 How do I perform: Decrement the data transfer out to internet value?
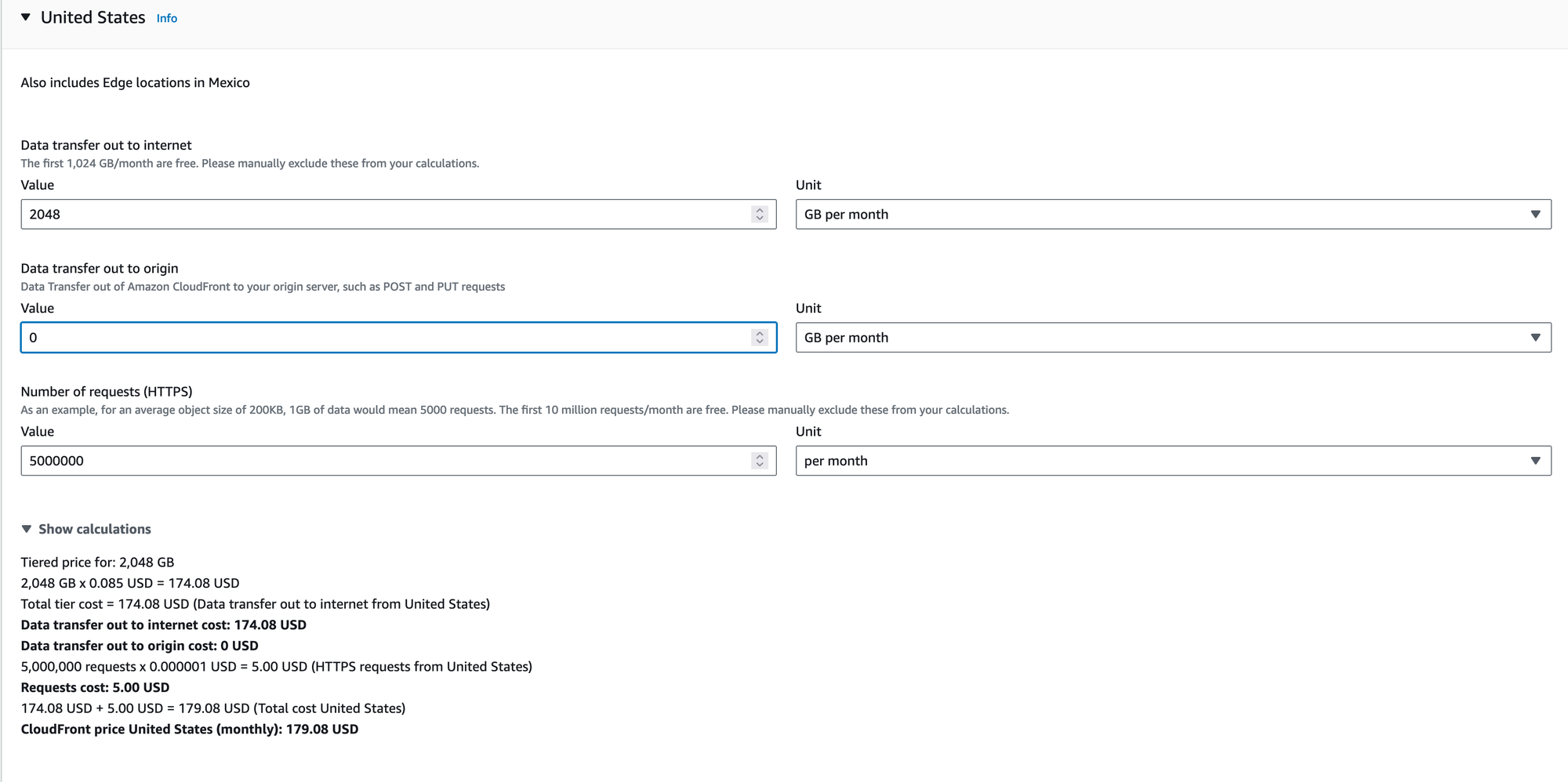[x=759, y=219]
